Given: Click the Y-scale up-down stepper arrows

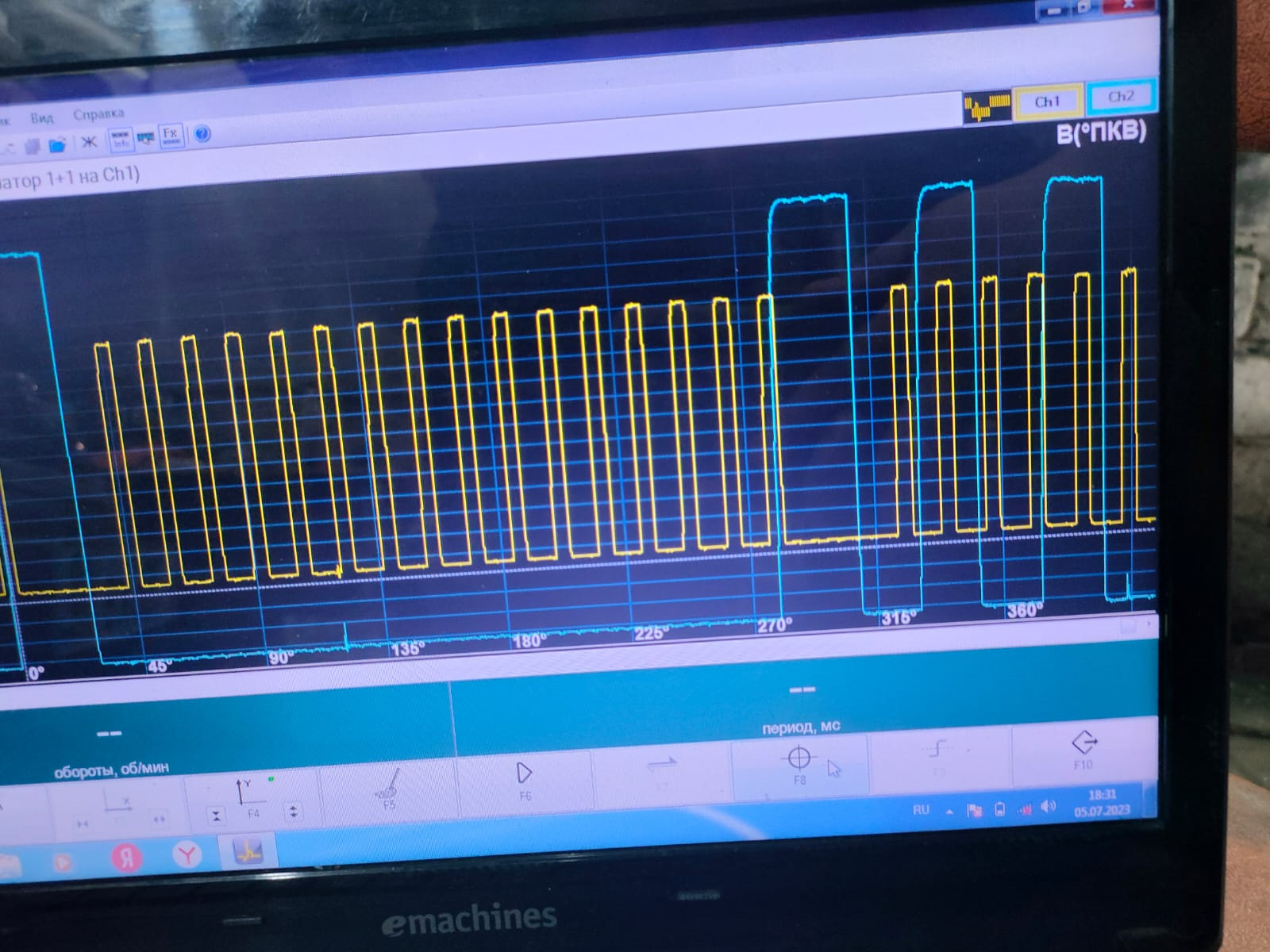Looking at the screenshot, I should (294, 812).
